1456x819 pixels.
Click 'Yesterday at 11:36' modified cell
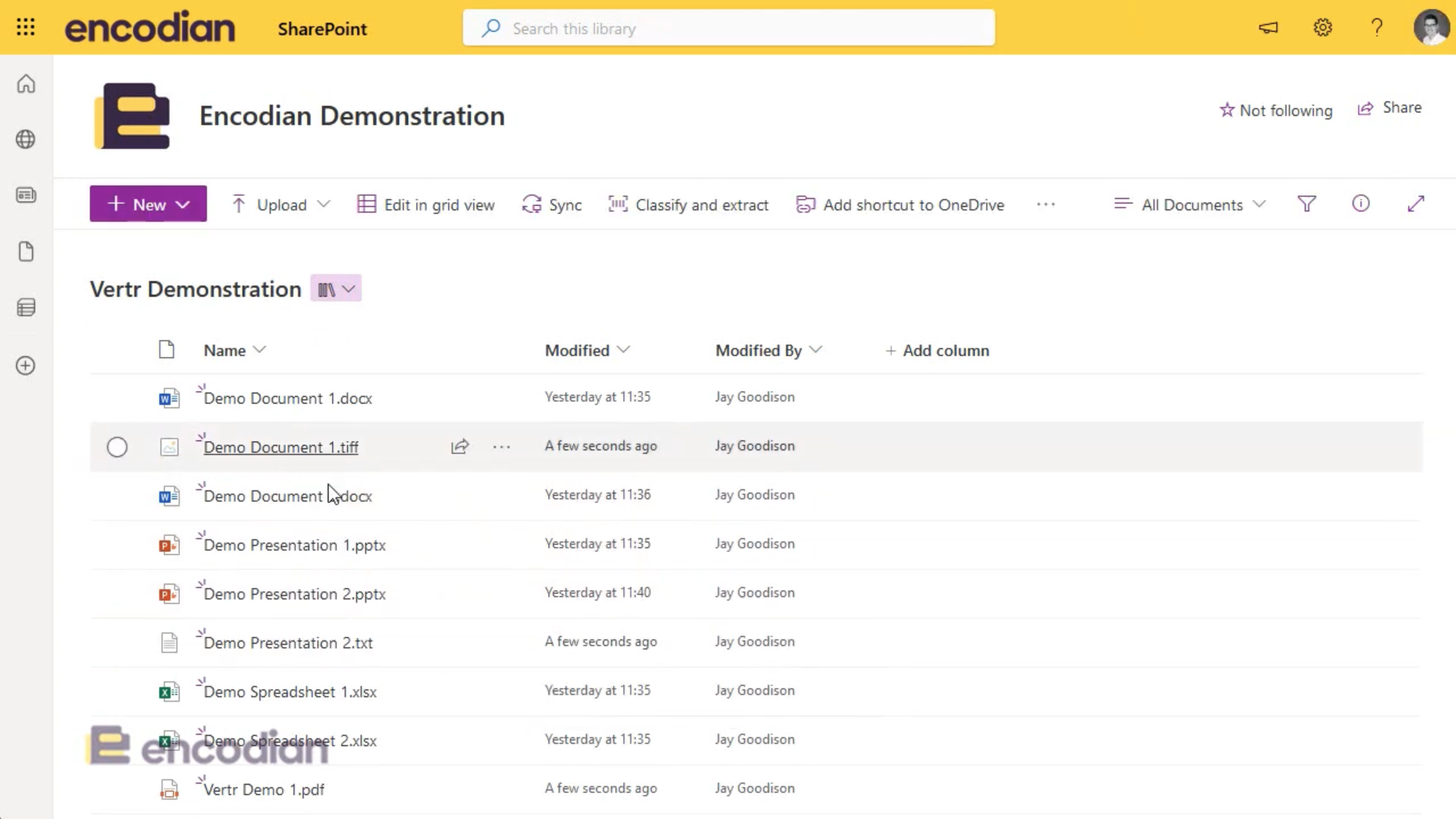point(598,494)
